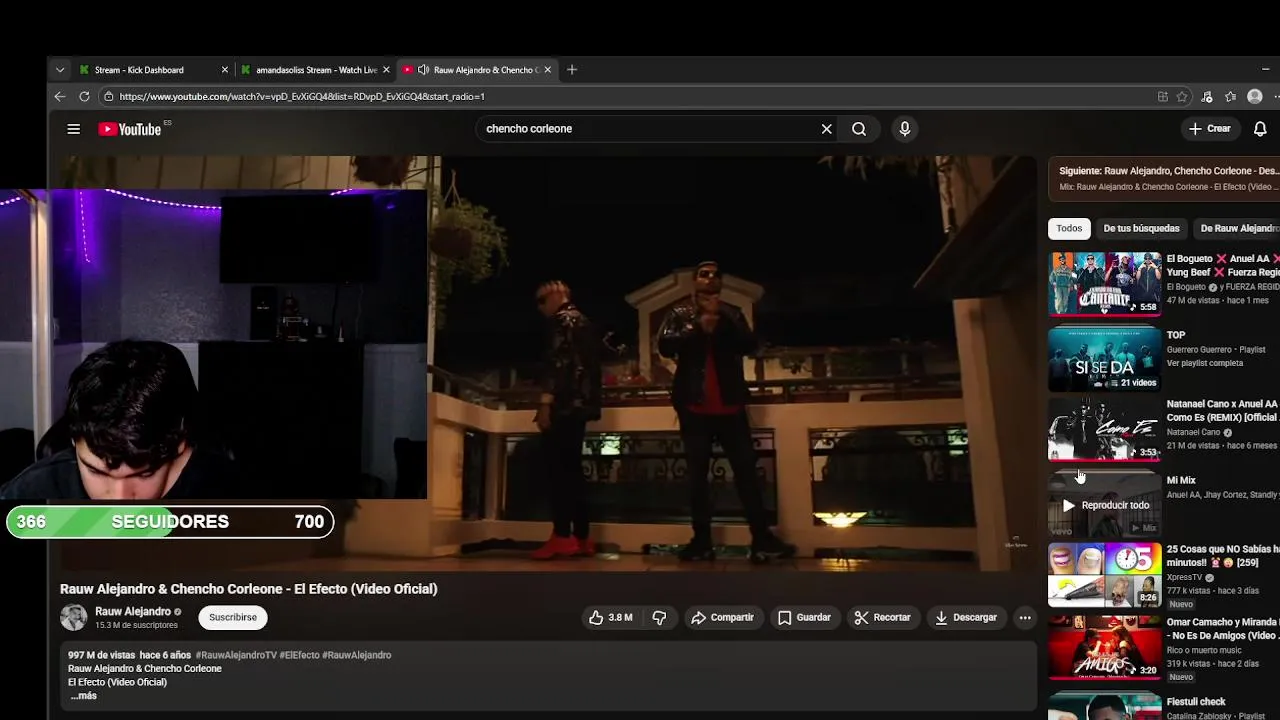Image resolution: width=1280 pixels, height=720 pixels.
Task: Open Rauw Alejandro channel name link
Action: point(132,611)
